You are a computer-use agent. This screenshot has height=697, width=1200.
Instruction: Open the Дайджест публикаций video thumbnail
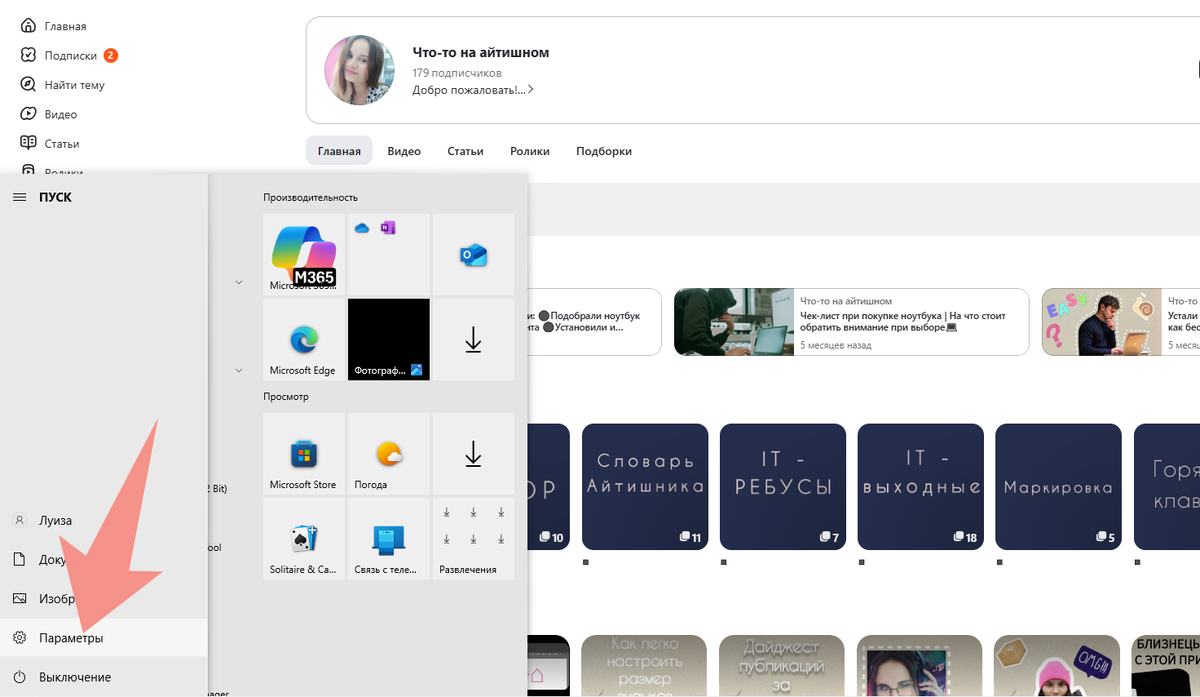[x=783, y=665]
